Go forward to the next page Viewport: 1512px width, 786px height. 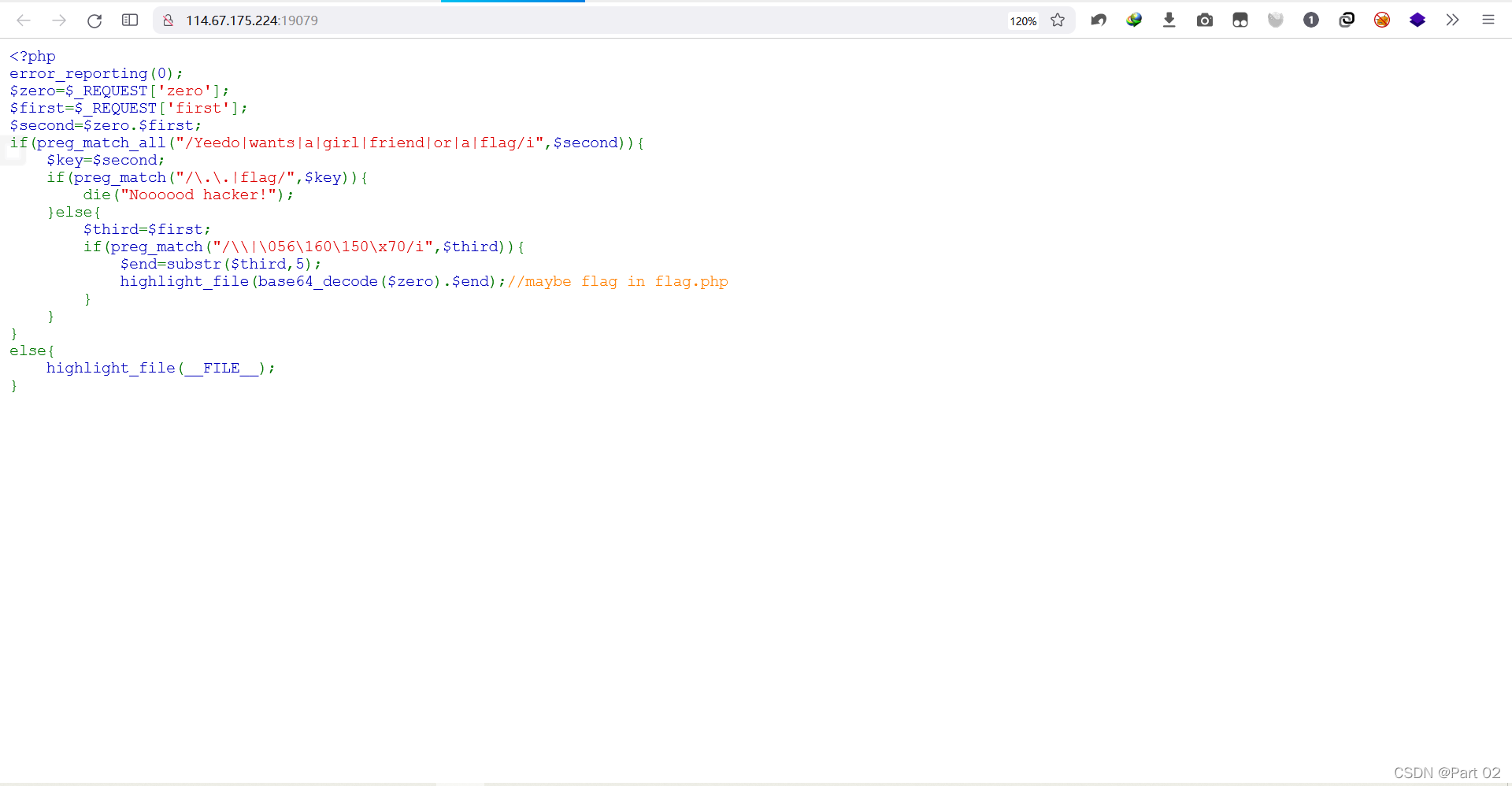click(59, 20)
